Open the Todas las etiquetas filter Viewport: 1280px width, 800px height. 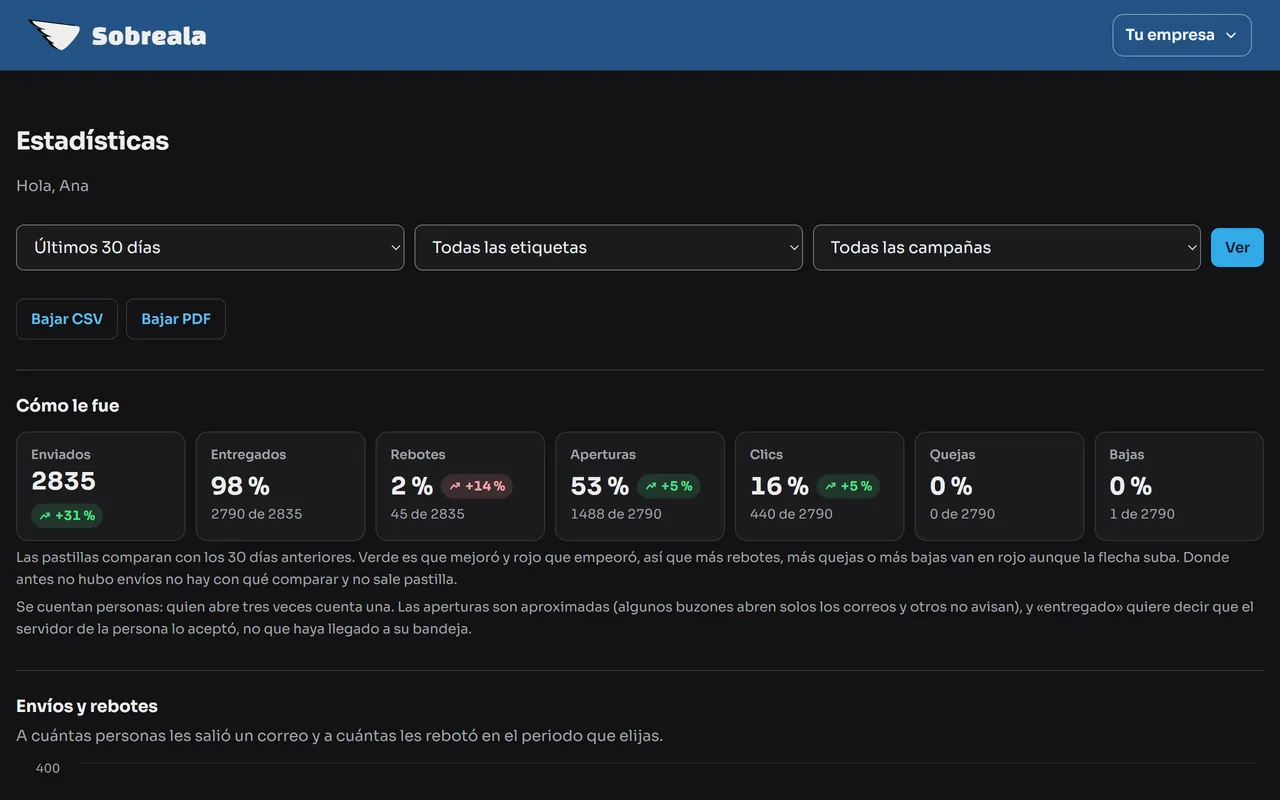click(608, 247)
